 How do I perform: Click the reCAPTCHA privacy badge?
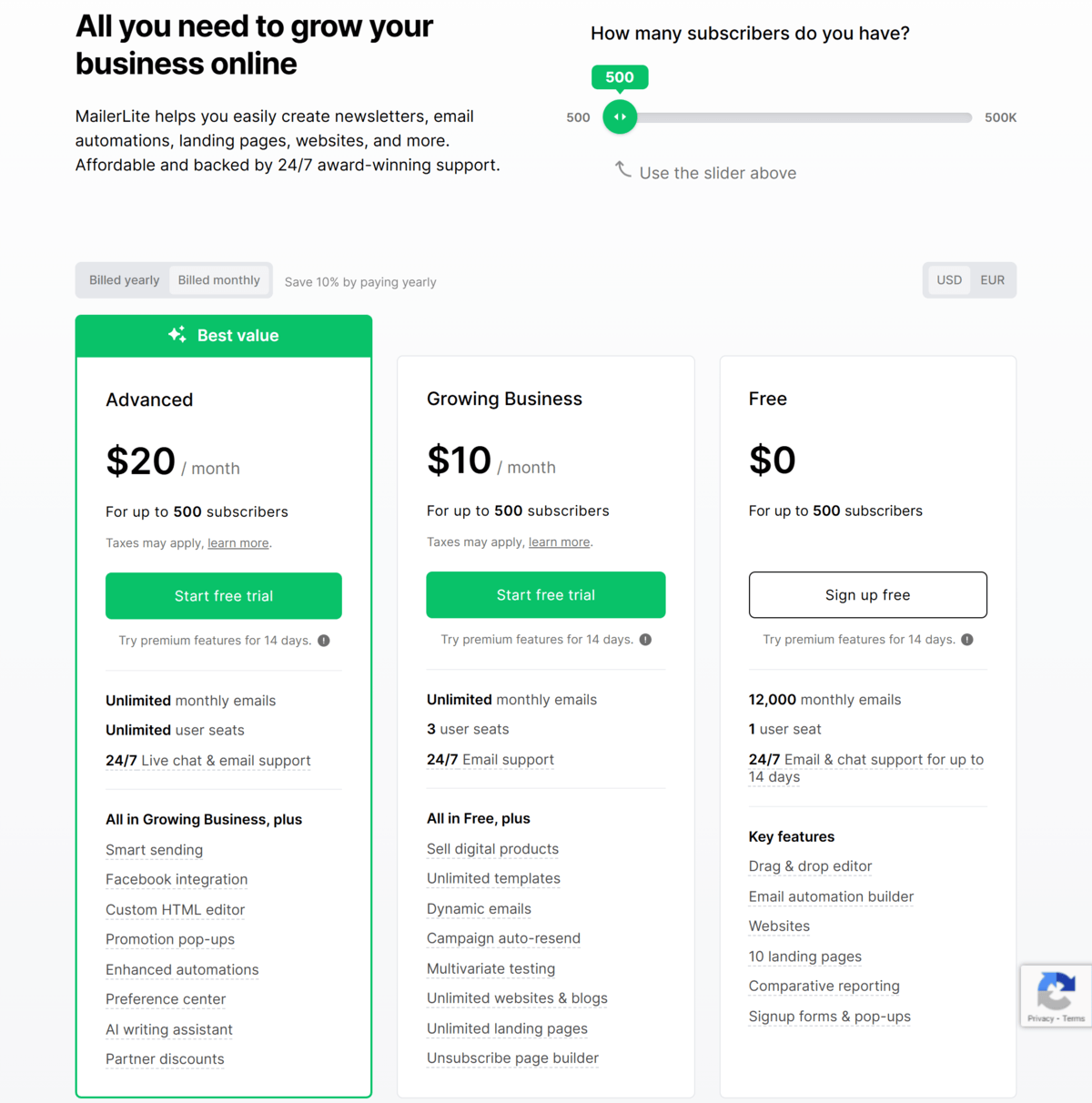(x=1055, y=996)
